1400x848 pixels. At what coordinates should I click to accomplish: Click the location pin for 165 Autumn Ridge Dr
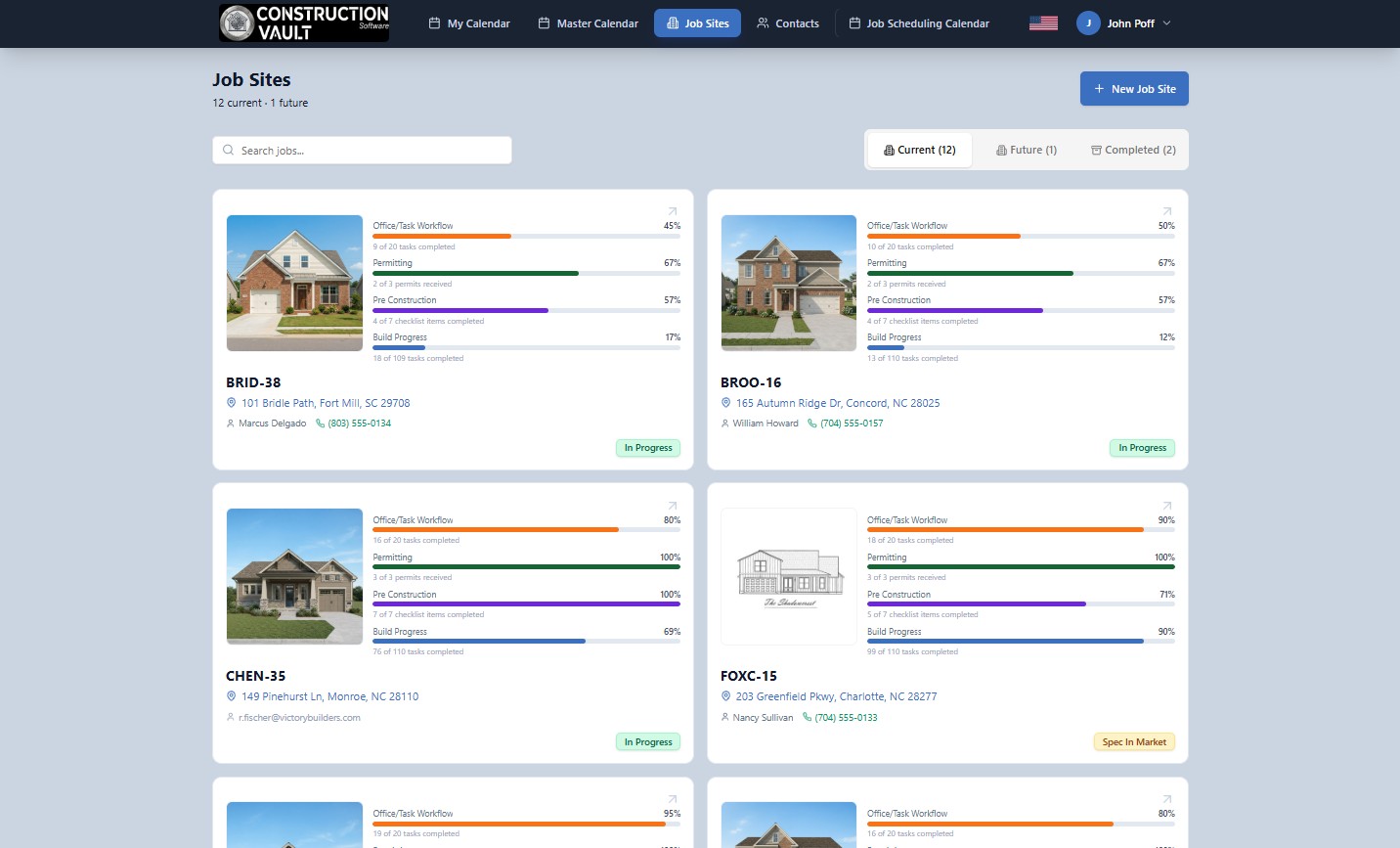[x=726, y=403]
